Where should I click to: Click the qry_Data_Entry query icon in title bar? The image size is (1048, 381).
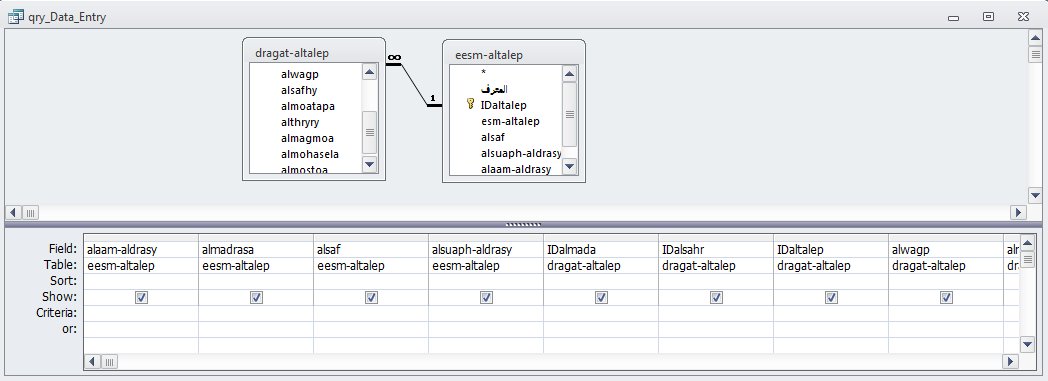[15, 17]
